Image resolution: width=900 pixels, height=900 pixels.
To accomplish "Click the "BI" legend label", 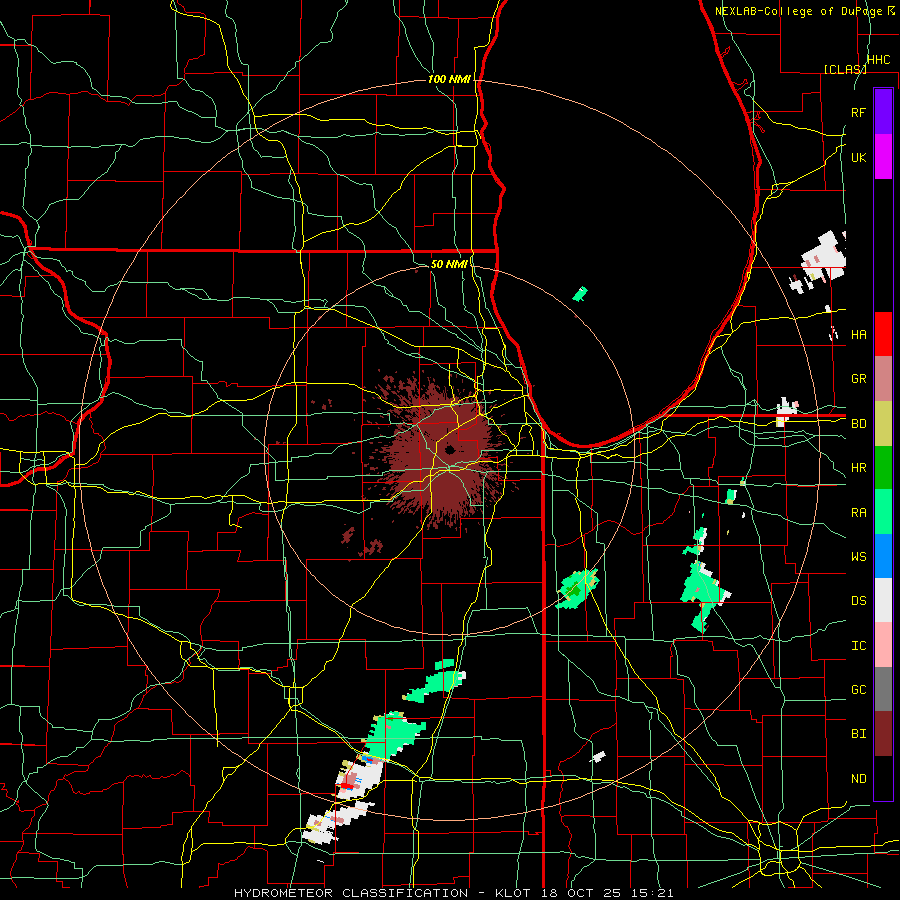I will [858, 734].
